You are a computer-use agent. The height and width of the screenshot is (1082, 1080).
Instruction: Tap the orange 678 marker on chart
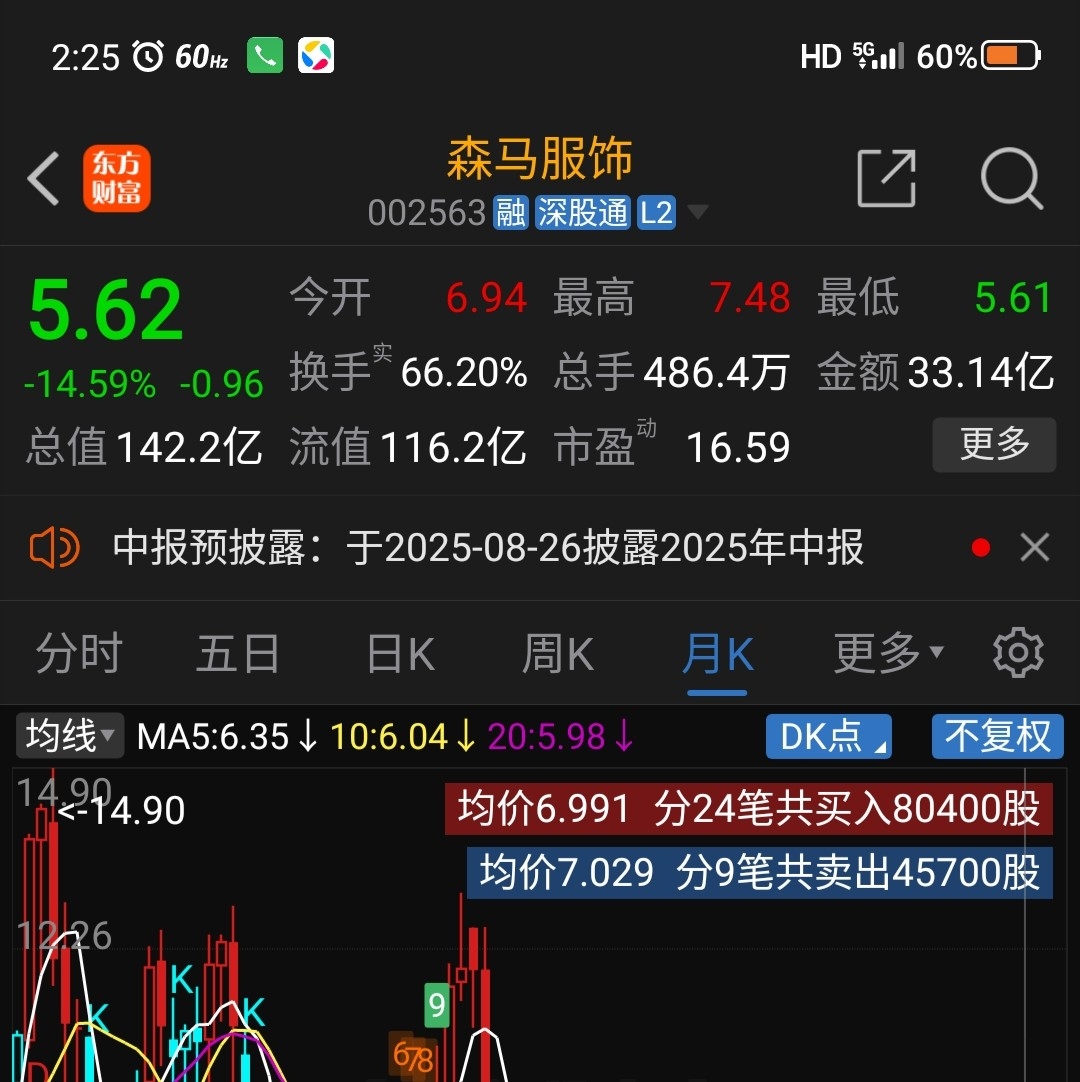pyautogui.click(x=413, y=1055)
